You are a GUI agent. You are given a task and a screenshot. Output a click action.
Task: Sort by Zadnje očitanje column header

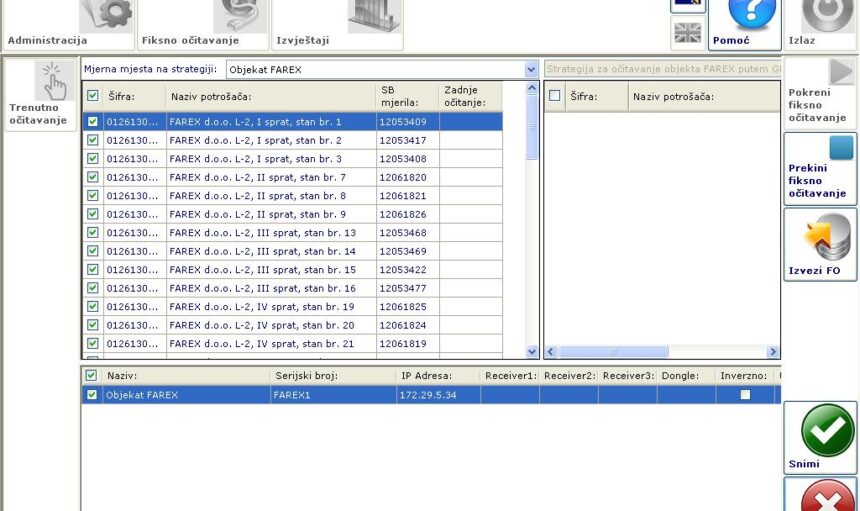pyautogui.click(x=471, y=96)
